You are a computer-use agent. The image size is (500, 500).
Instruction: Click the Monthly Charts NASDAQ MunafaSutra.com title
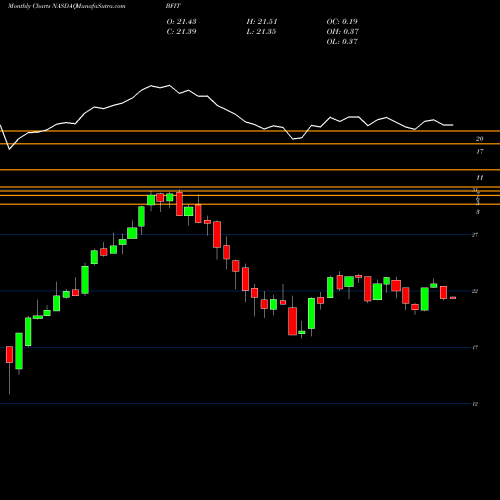point(67,6)
